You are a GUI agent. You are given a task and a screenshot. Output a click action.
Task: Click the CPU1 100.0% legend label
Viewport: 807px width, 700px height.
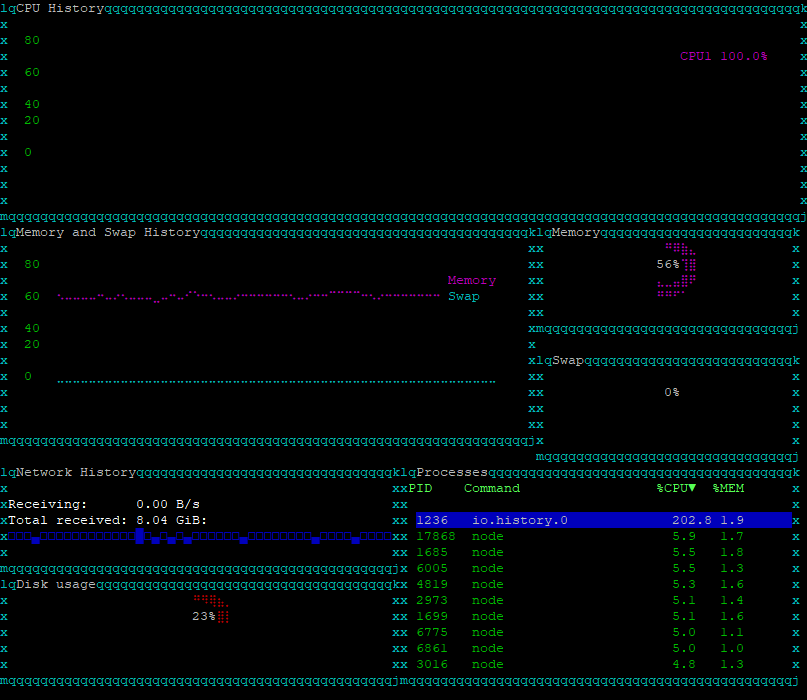pos(724,56)
